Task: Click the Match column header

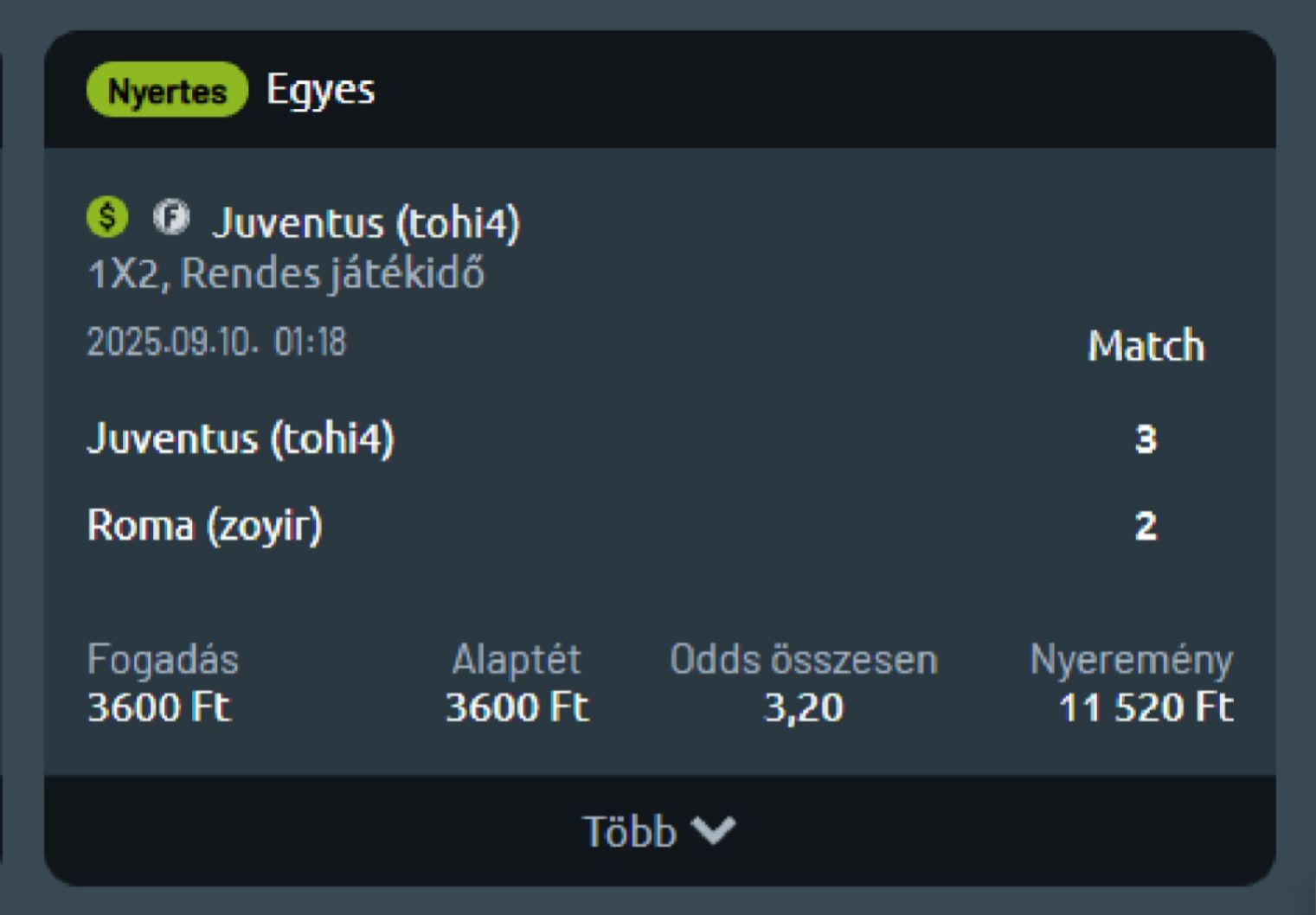Action: click(1145, 346)
